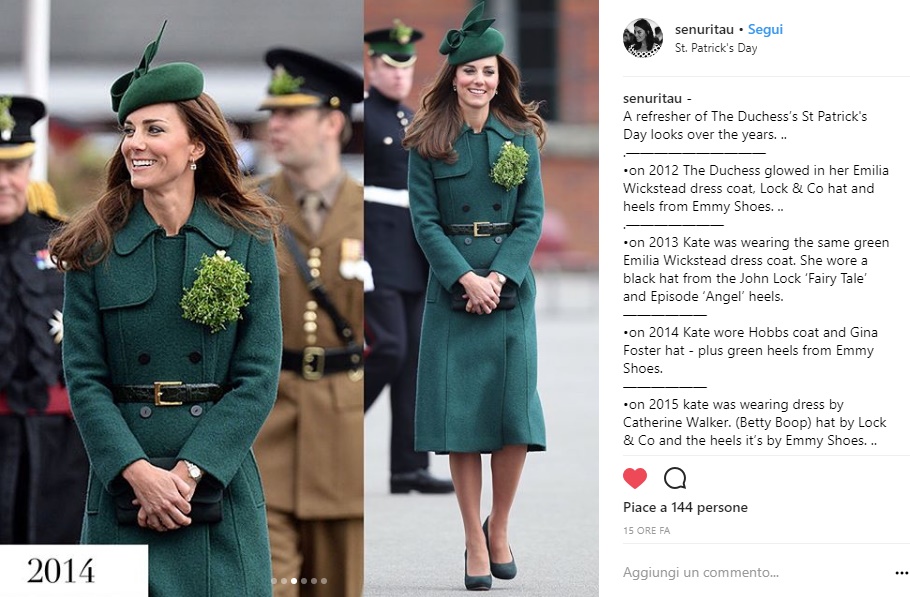Open senuritau username in post header

tap(704, 30)
